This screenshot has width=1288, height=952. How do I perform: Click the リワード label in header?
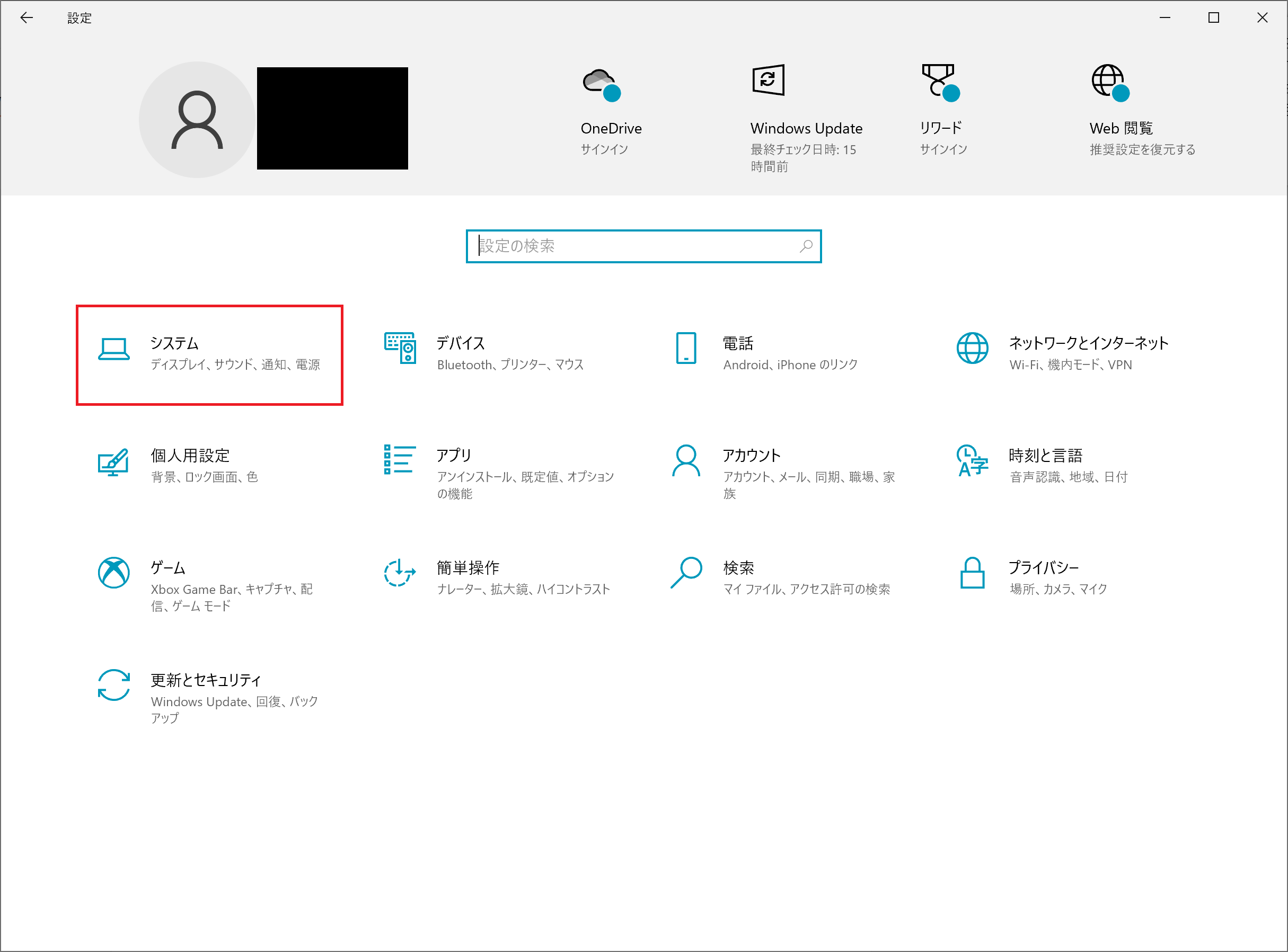[x=941, y=129]
